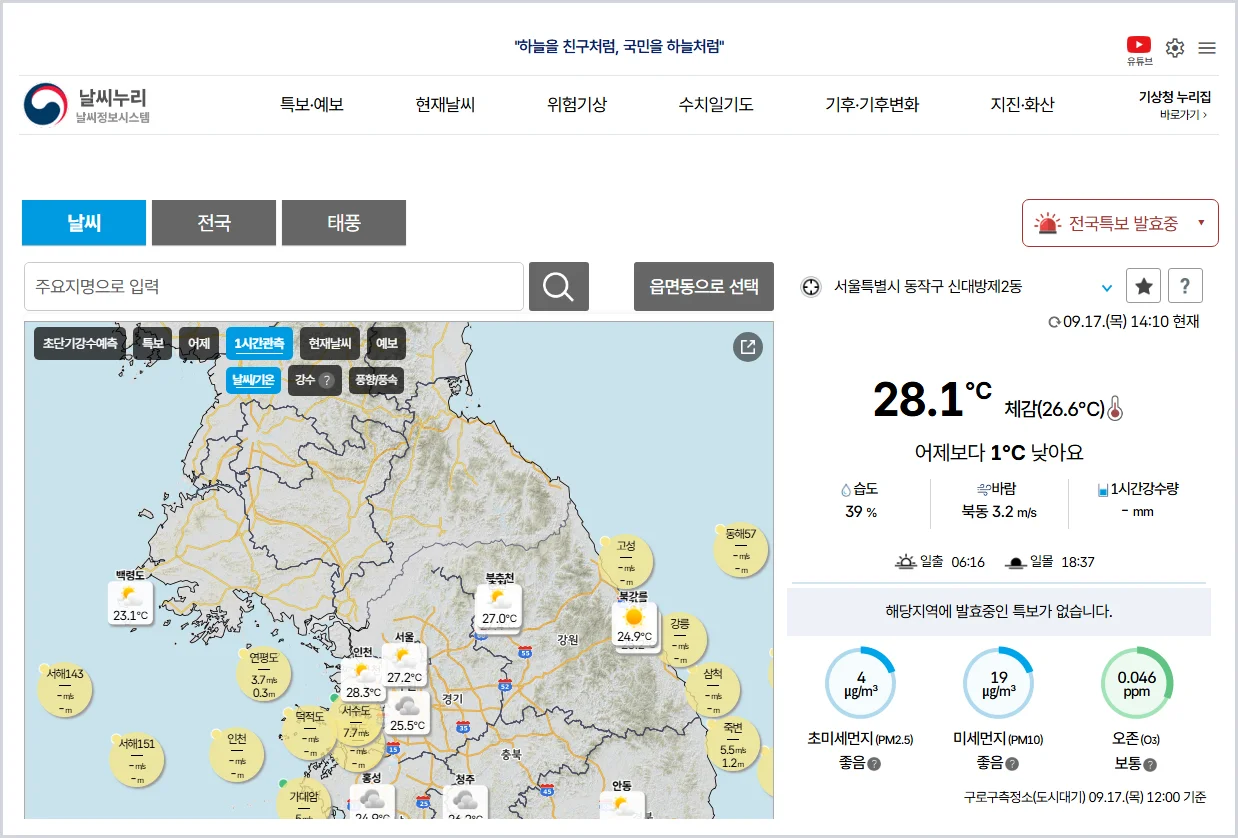Click 죽변 buoy marker
Image resolution: width=1238 pixels, height=838 pixels.
[733, 745]
